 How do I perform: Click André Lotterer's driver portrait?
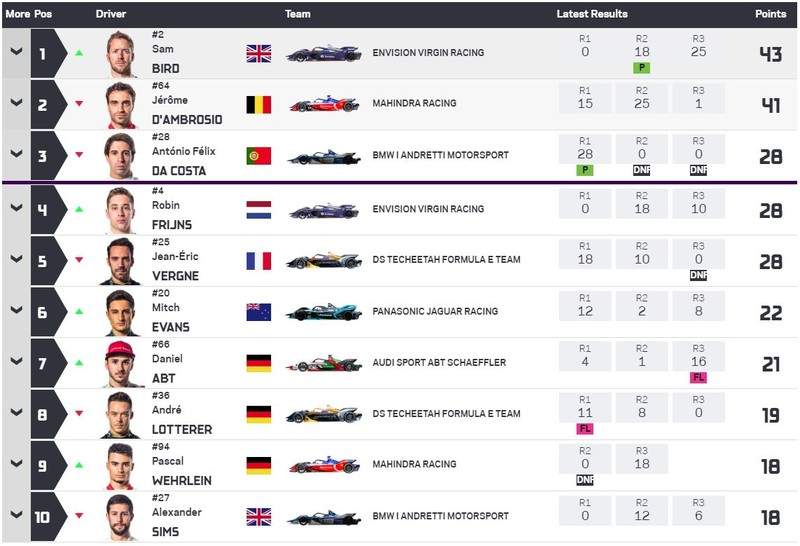[x=120, y=414]
